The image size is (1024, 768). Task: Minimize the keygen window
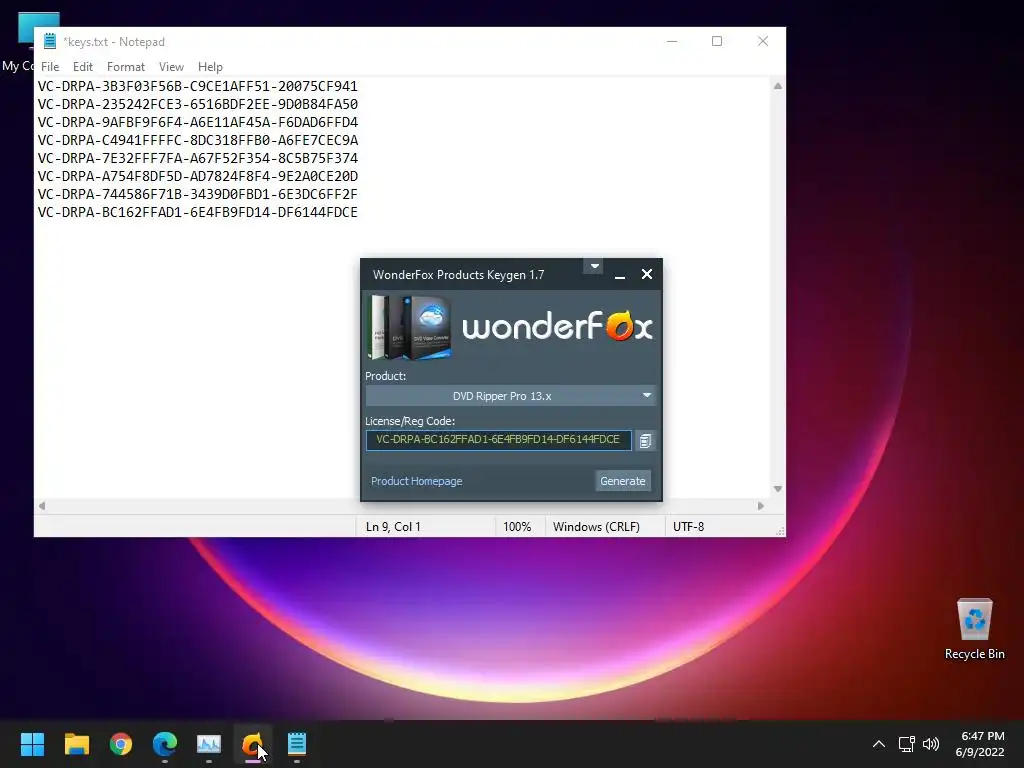[x=620, y=275]
